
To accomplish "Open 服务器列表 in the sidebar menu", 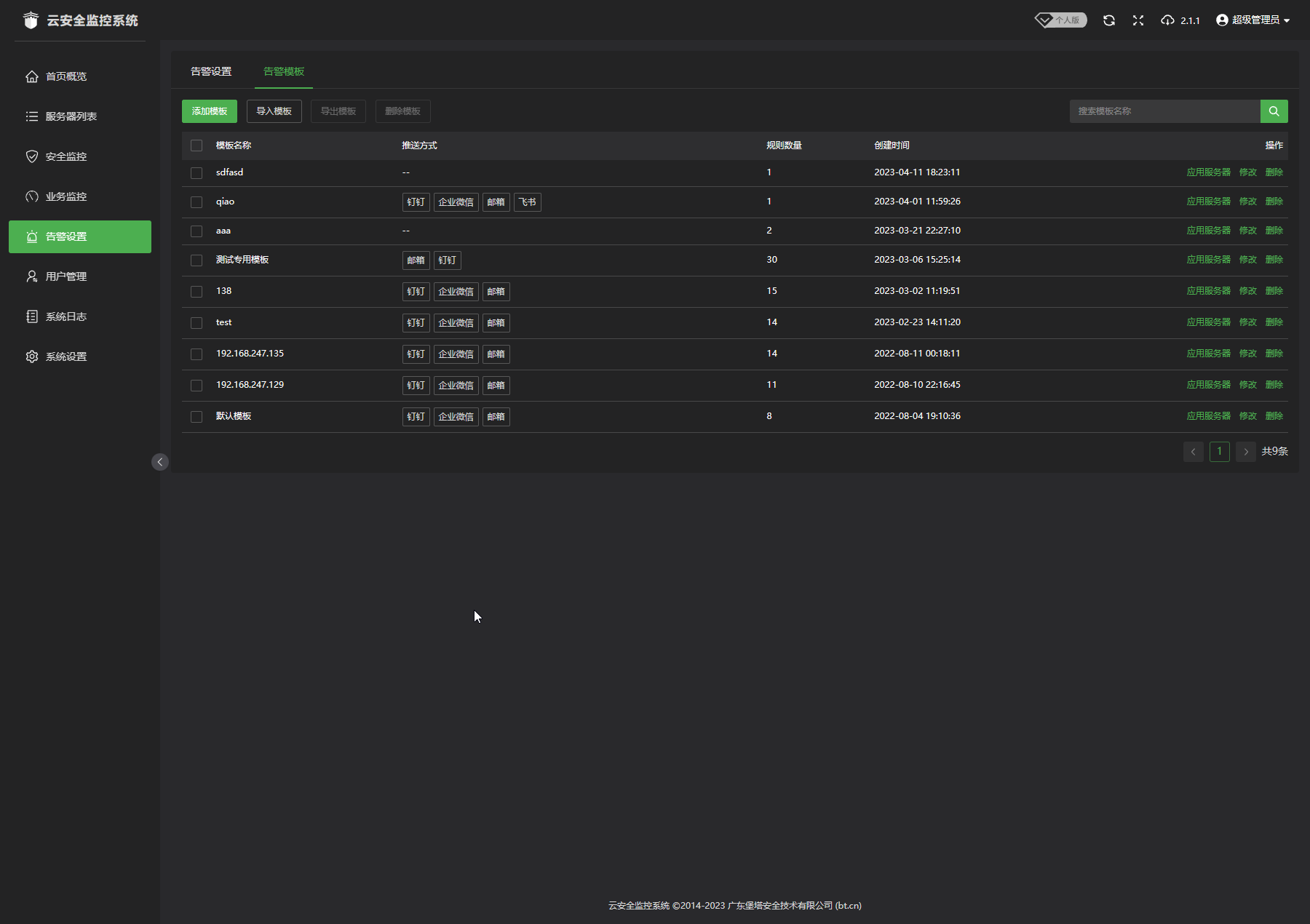I will coord(71,116).
